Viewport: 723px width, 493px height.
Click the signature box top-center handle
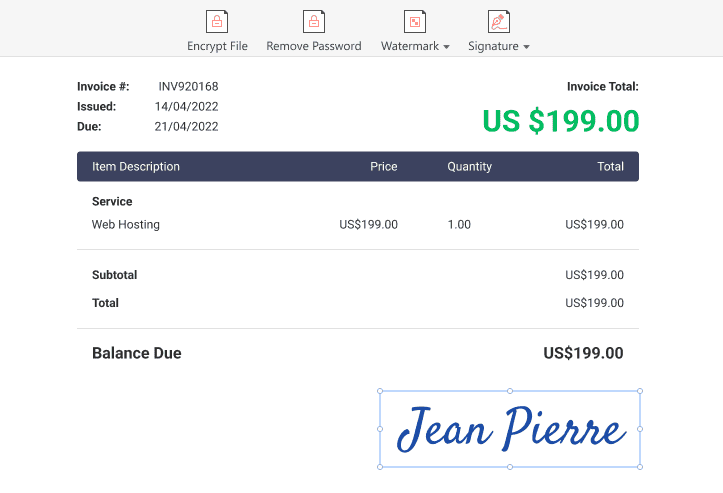(x=510, y=391)
